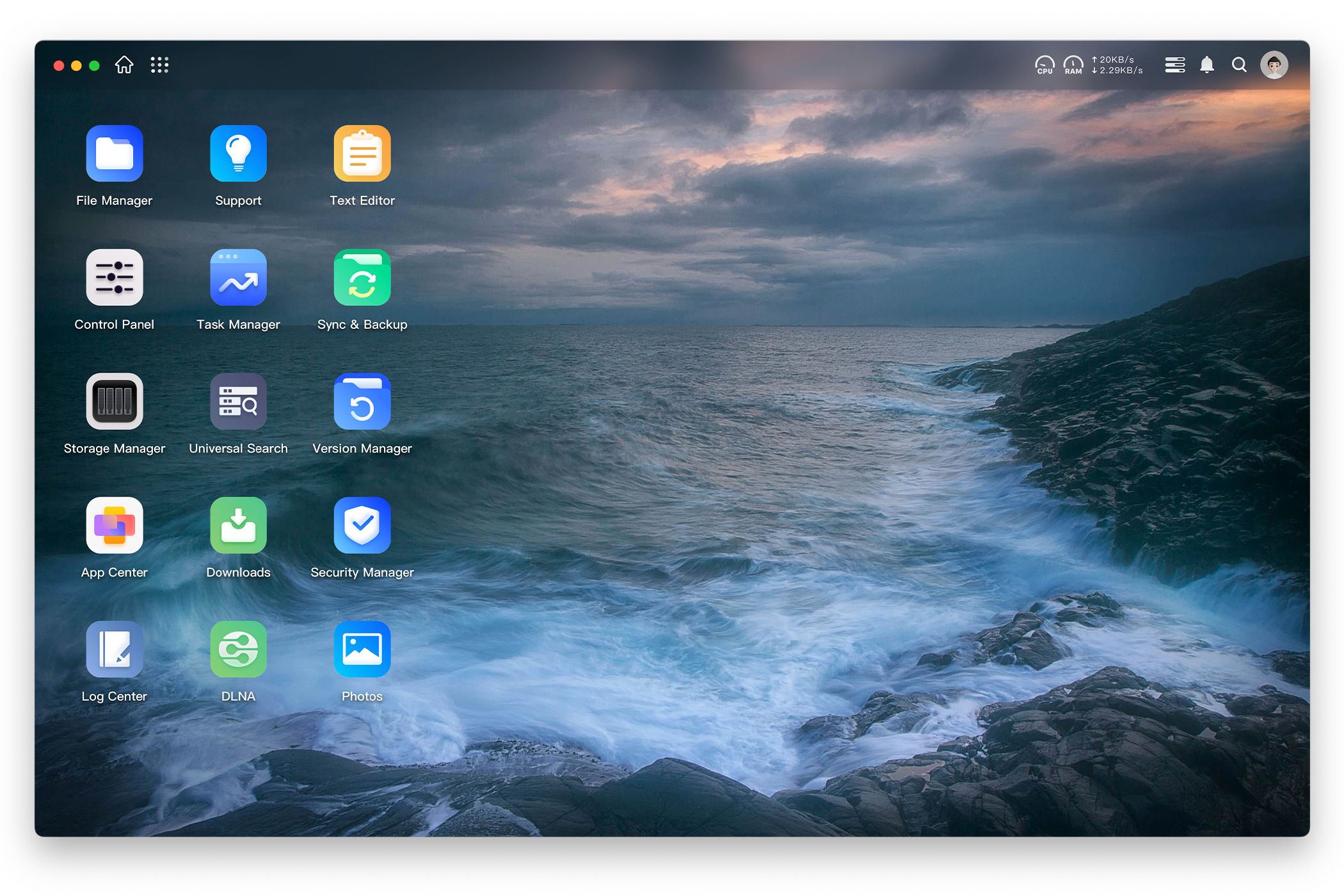The image size is (1344, 896).
Task: Toggle notifications bell icon
Action: point(1207,65)
